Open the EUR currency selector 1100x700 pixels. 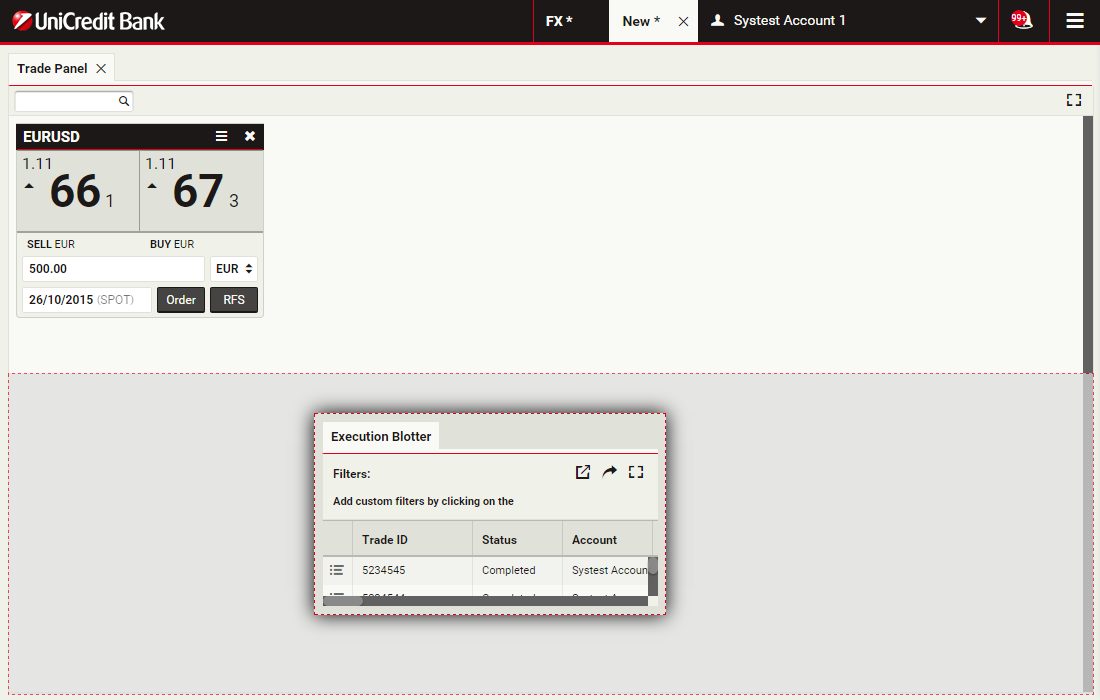pyautogui.click(x=234, y=269)
